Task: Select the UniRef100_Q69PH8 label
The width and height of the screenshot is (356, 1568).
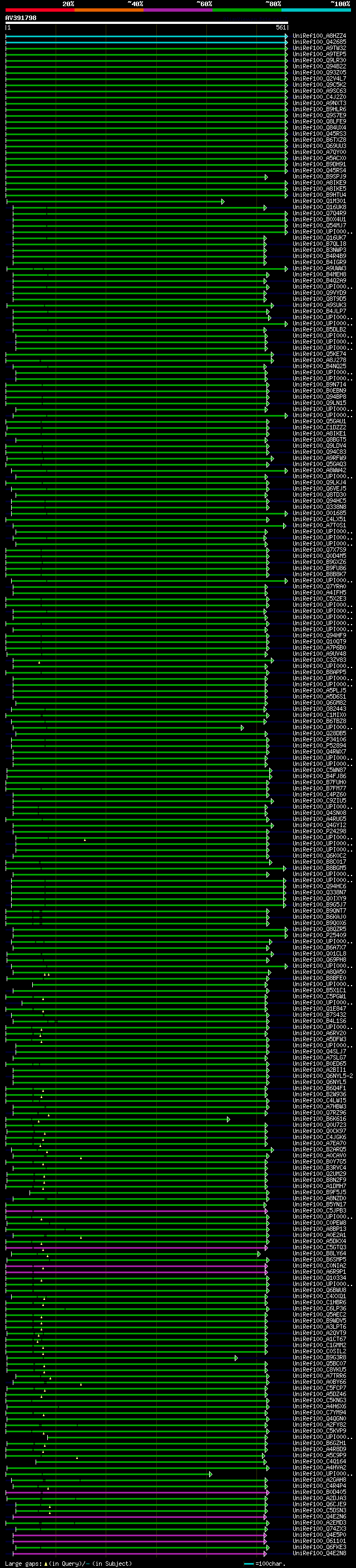Action: (319, 960)
